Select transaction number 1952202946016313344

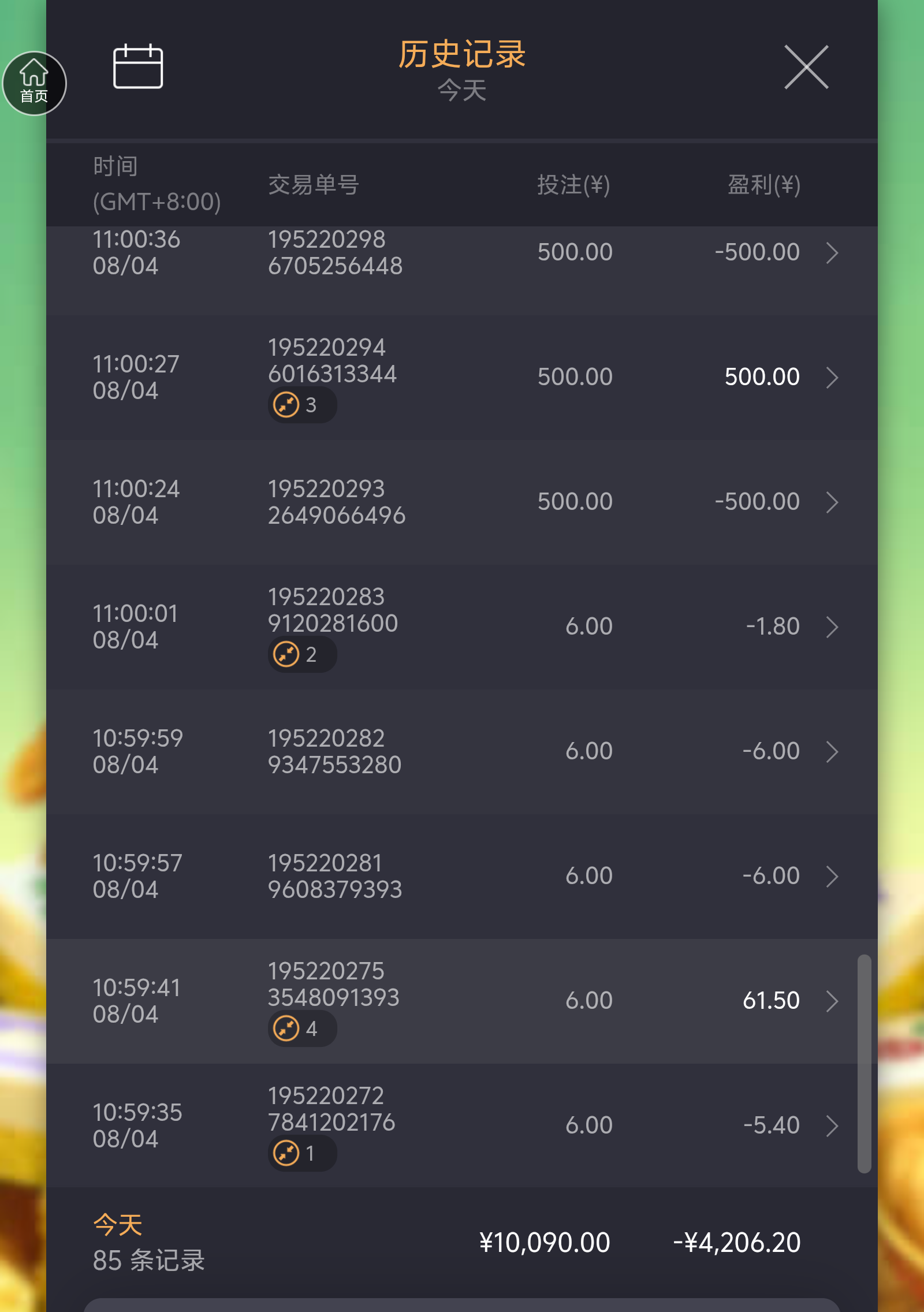pyautogui.click(x=332, y=361)
